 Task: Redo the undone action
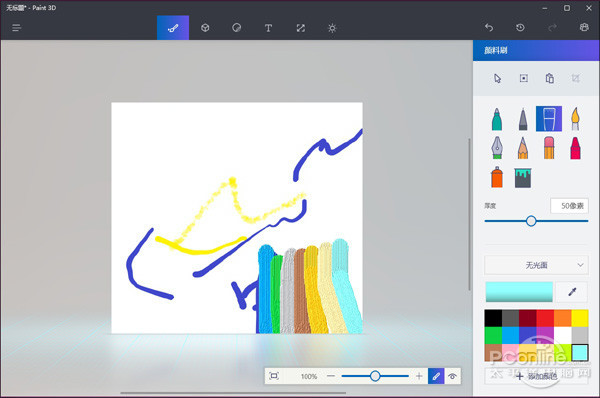coord(552,28)
